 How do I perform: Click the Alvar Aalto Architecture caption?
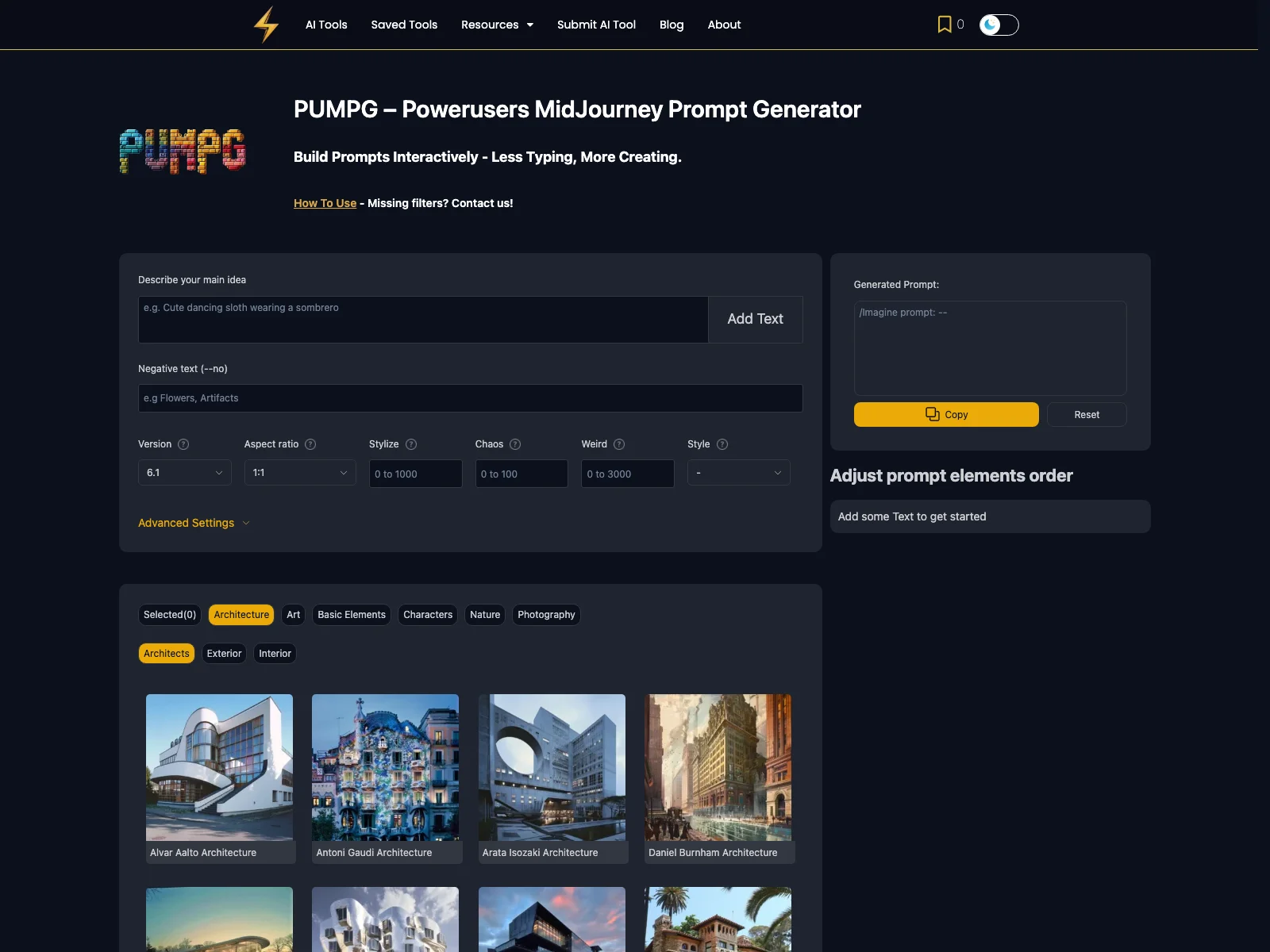click(x=203, y=853)
